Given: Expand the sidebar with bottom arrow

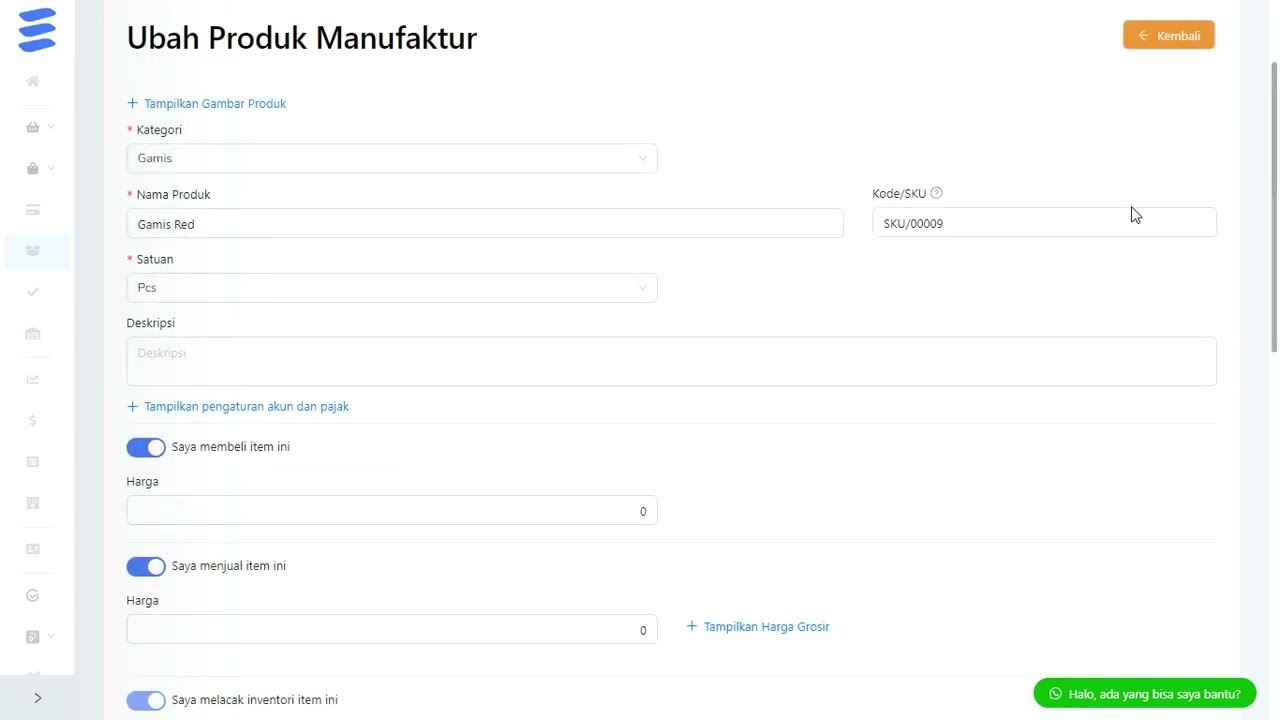Looking at the screenshot, I should (37, 698).
